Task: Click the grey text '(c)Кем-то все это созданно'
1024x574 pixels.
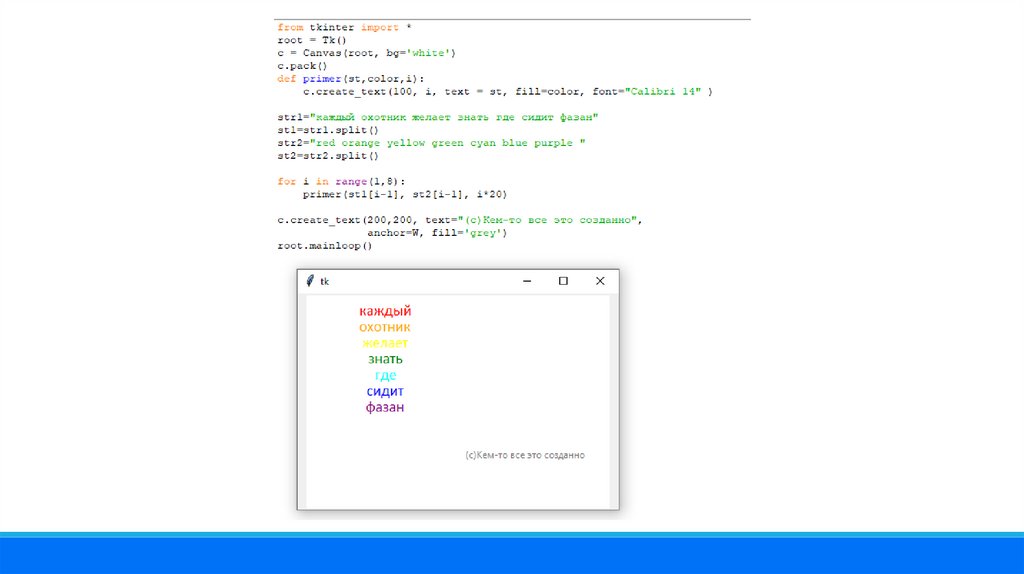Action: (x=525, y=455)
